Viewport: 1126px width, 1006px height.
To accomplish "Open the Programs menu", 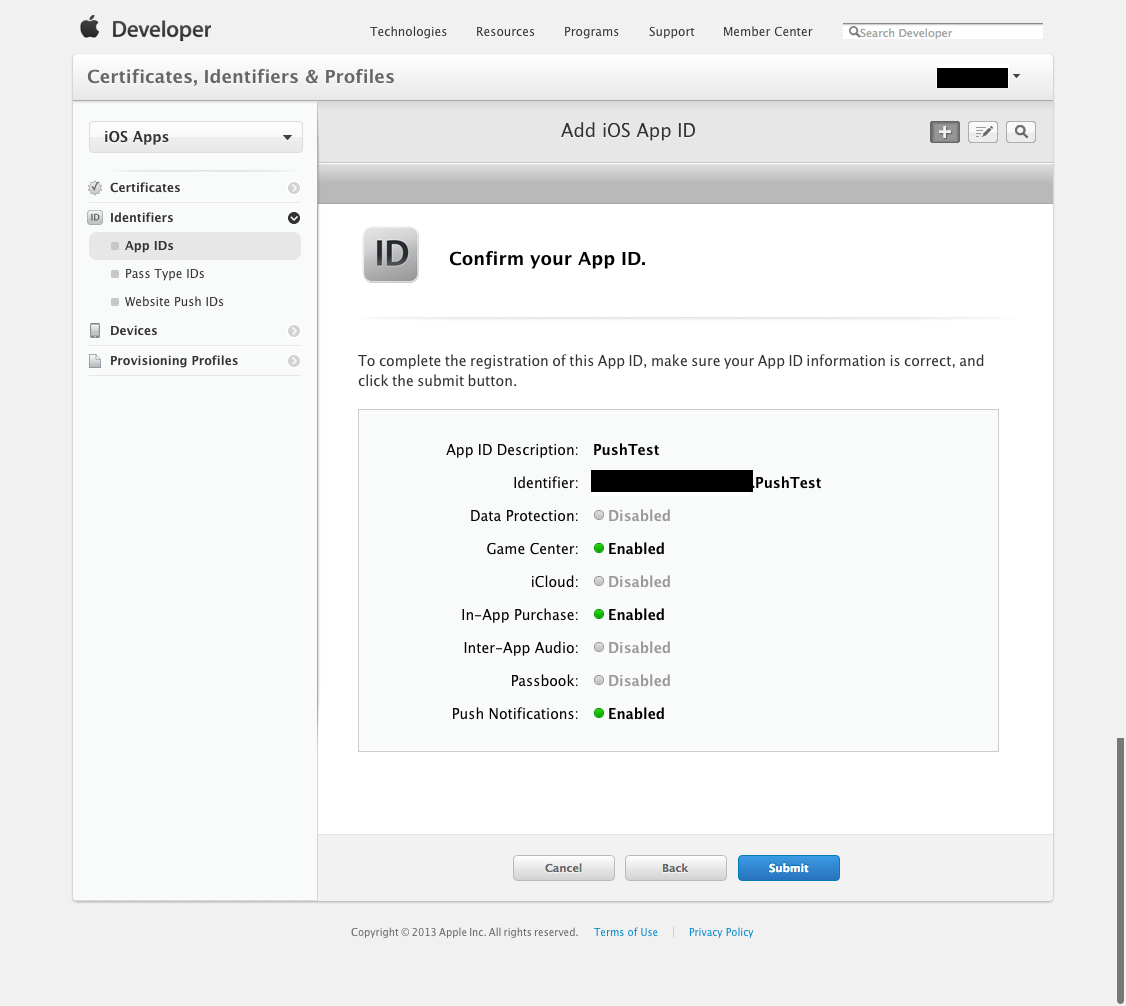I will 591,32.
